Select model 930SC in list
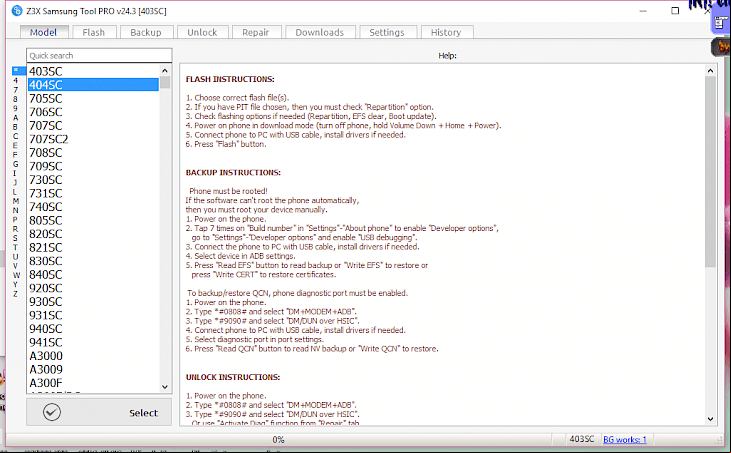731x453 pixels. click(x=93, y=301)
